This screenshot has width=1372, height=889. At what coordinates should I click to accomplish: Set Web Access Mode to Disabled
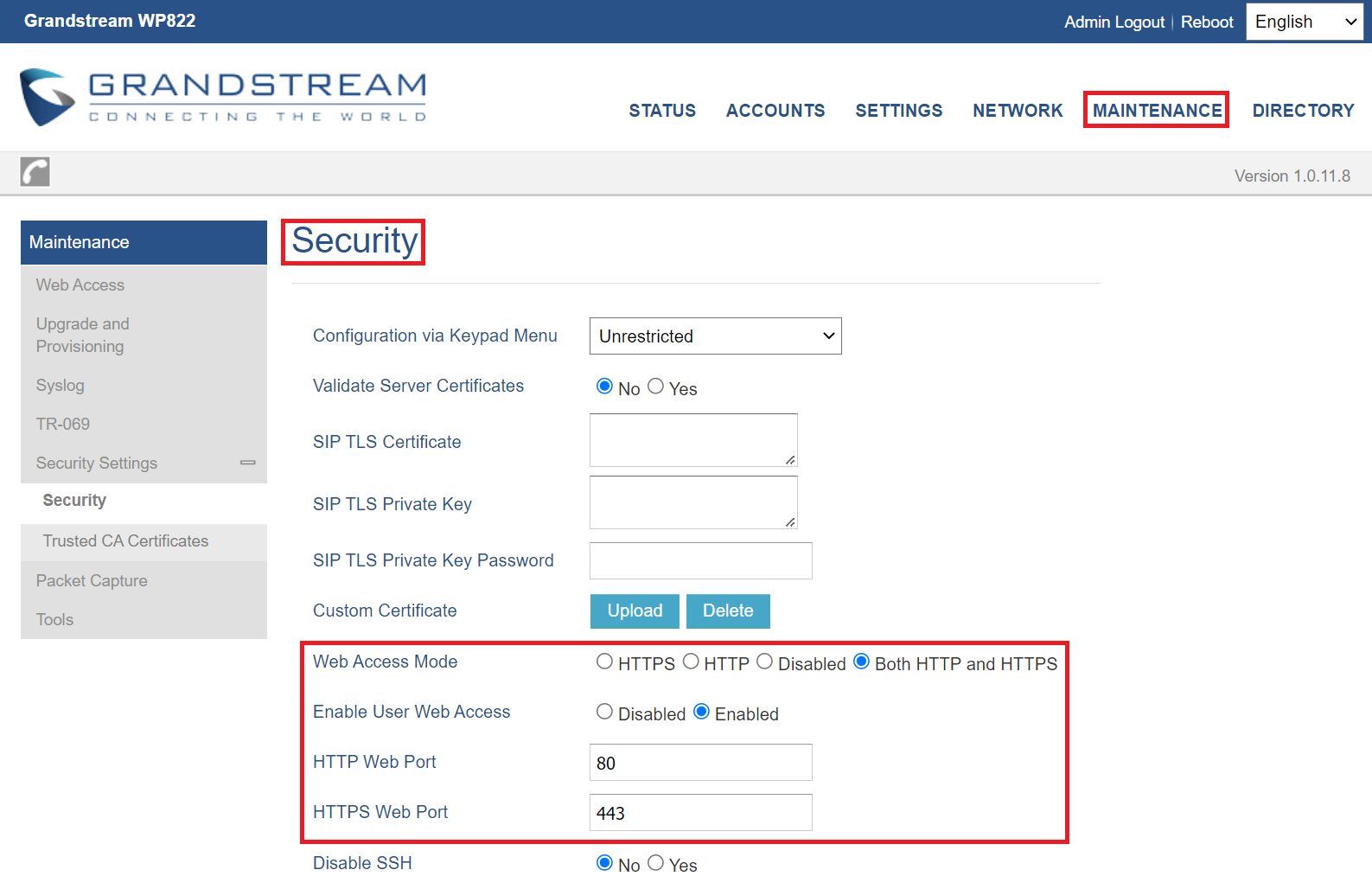click(764, 662)
